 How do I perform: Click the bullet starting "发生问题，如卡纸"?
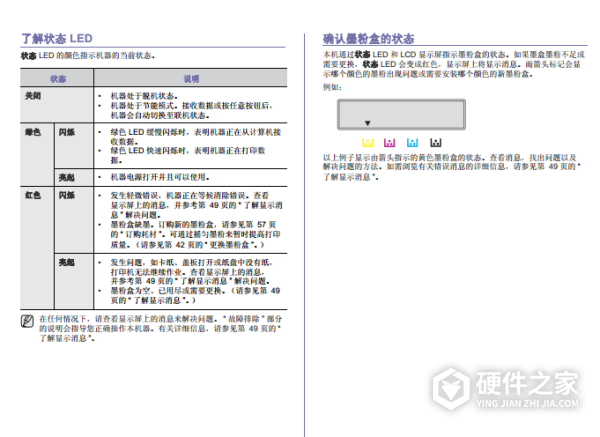[x=192, y=272]
